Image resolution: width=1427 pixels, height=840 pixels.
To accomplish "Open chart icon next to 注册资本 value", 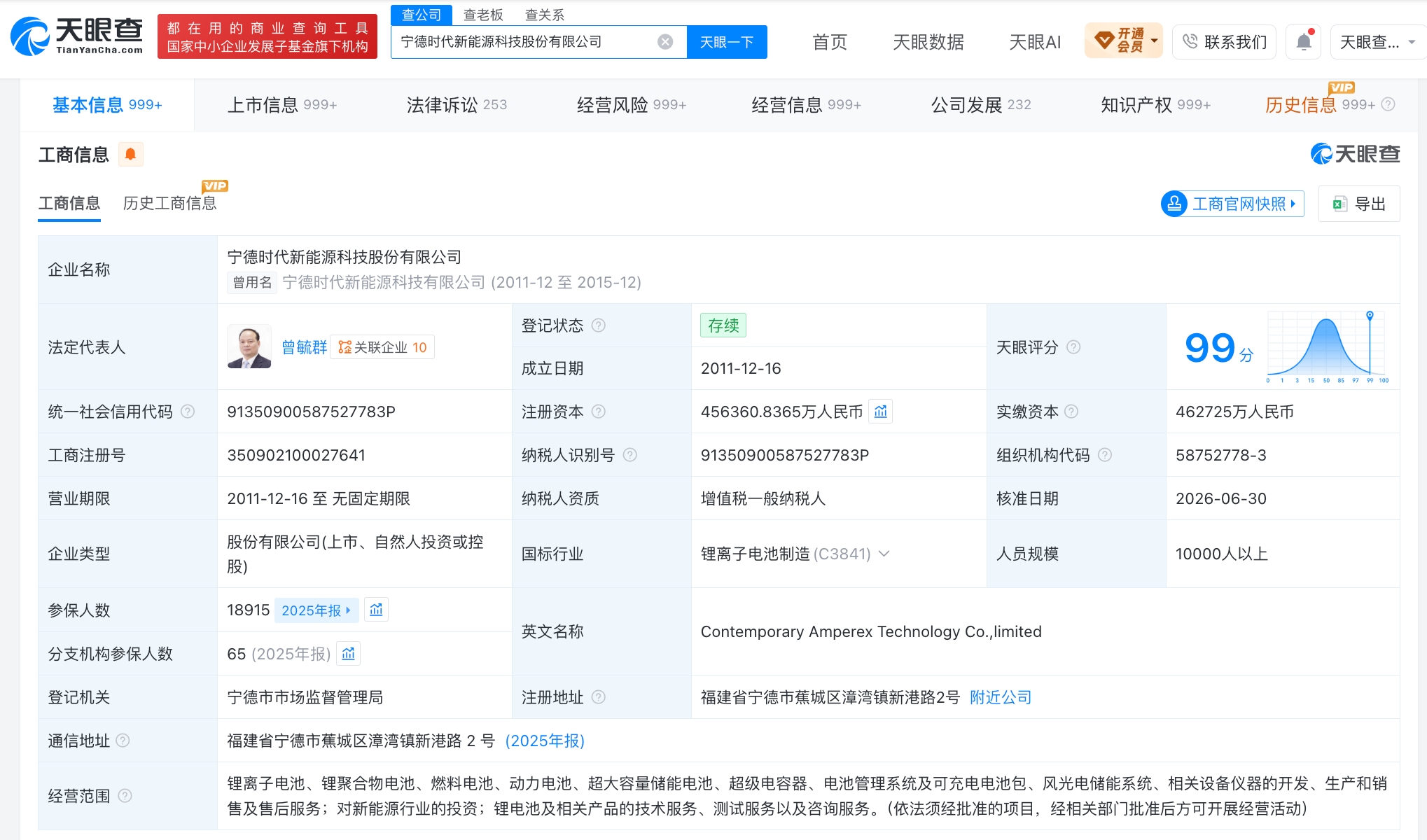I will click(x=880, y=412).
